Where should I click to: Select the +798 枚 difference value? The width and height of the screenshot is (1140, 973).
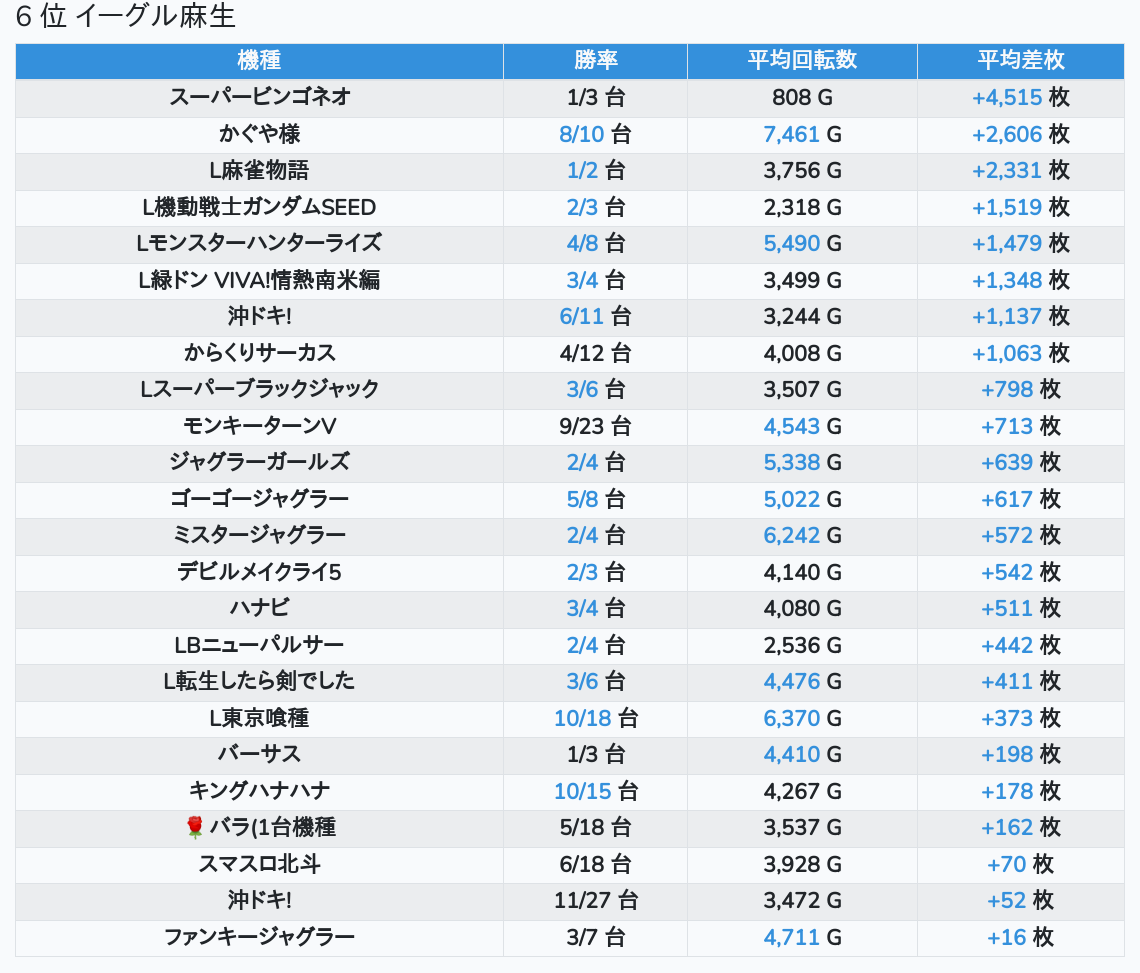(1021, 389)
